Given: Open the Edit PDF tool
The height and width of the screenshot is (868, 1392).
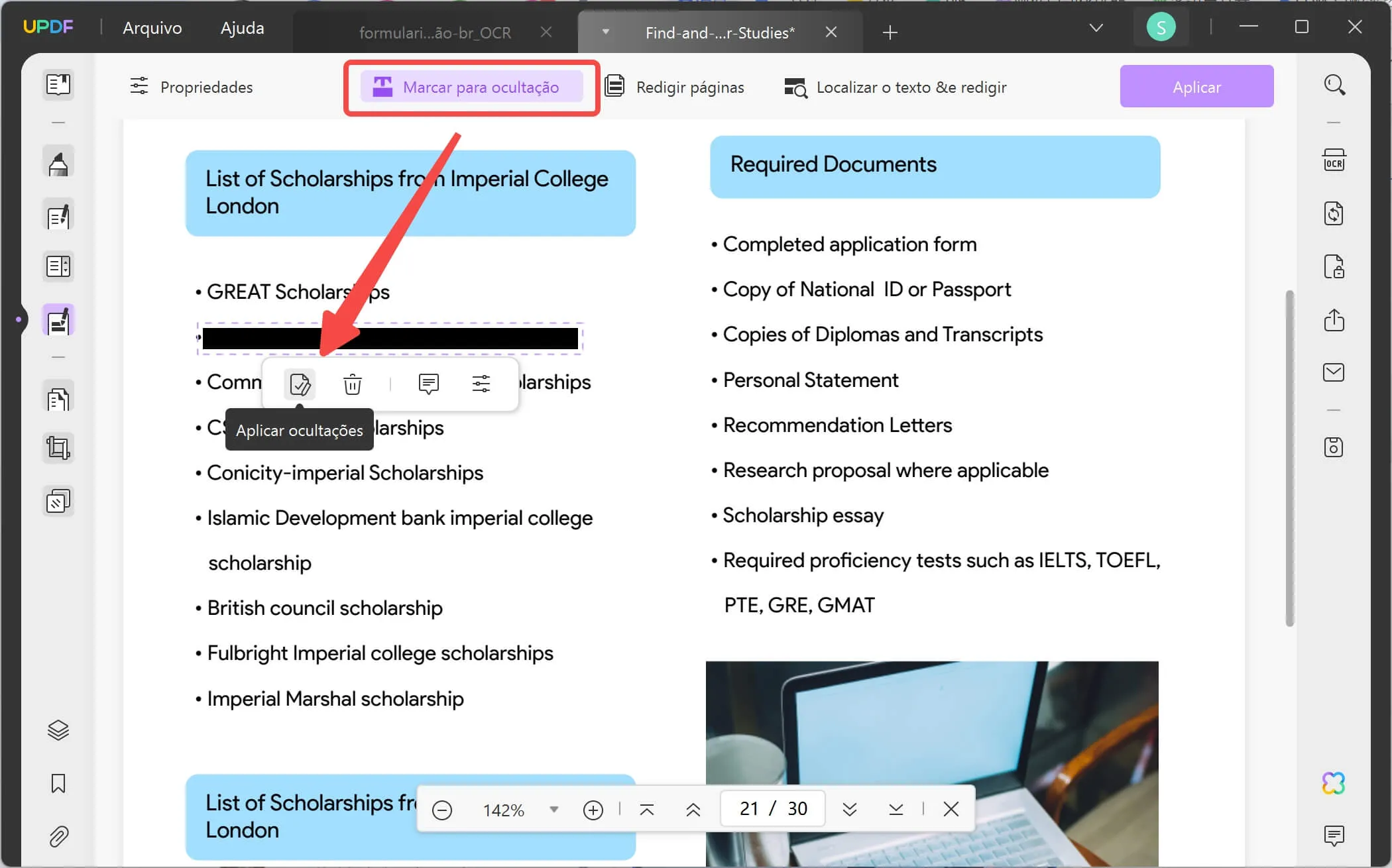Looking at the screenshot, I should (x=58, y=216).
